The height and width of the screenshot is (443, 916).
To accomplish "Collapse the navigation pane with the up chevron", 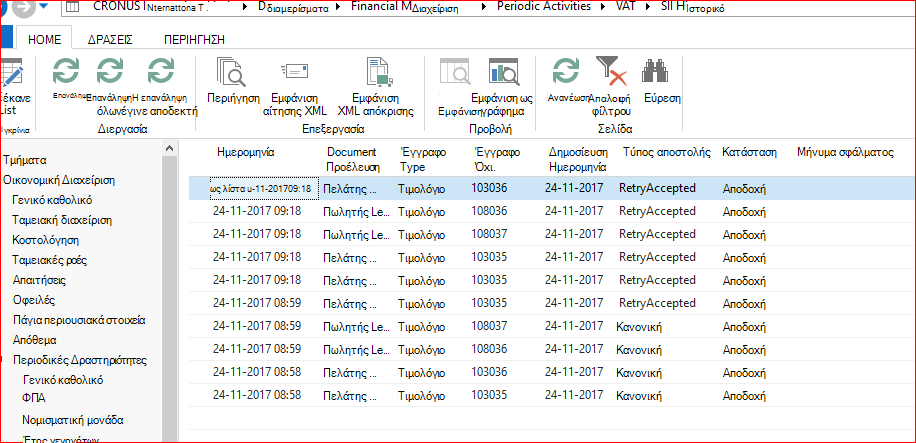I will [170, 149].
